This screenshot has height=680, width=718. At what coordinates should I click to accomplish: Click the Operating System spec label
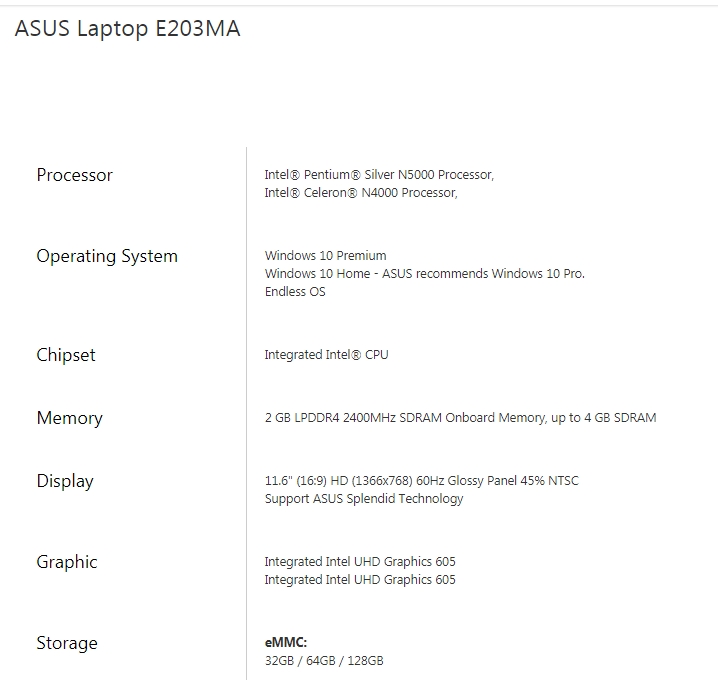tap(107, 256)
